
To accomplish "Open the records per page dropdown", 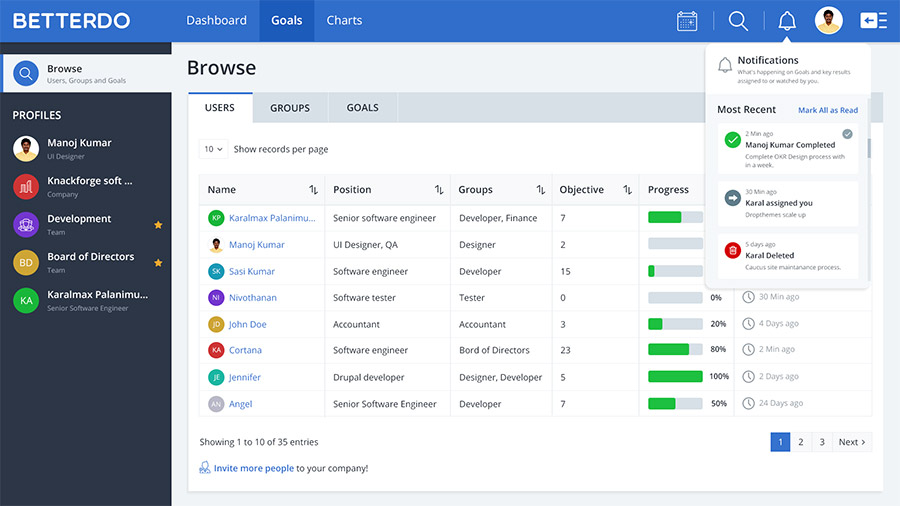I will point(213,149).
